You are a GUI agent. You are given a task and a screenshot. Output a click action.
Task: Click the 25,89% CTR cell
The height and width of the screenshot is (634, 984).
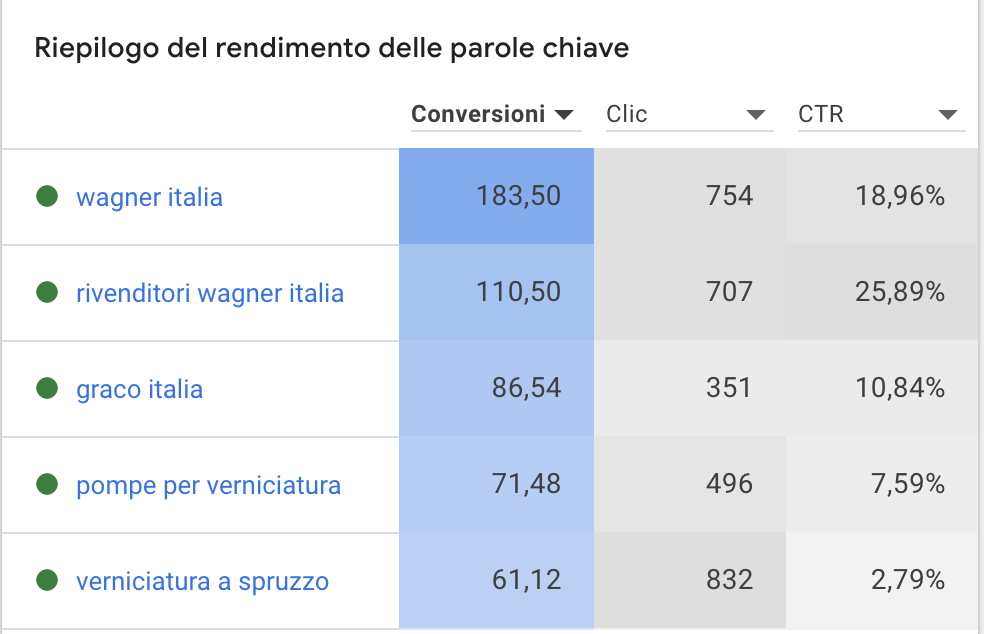(x=882, y=292)
